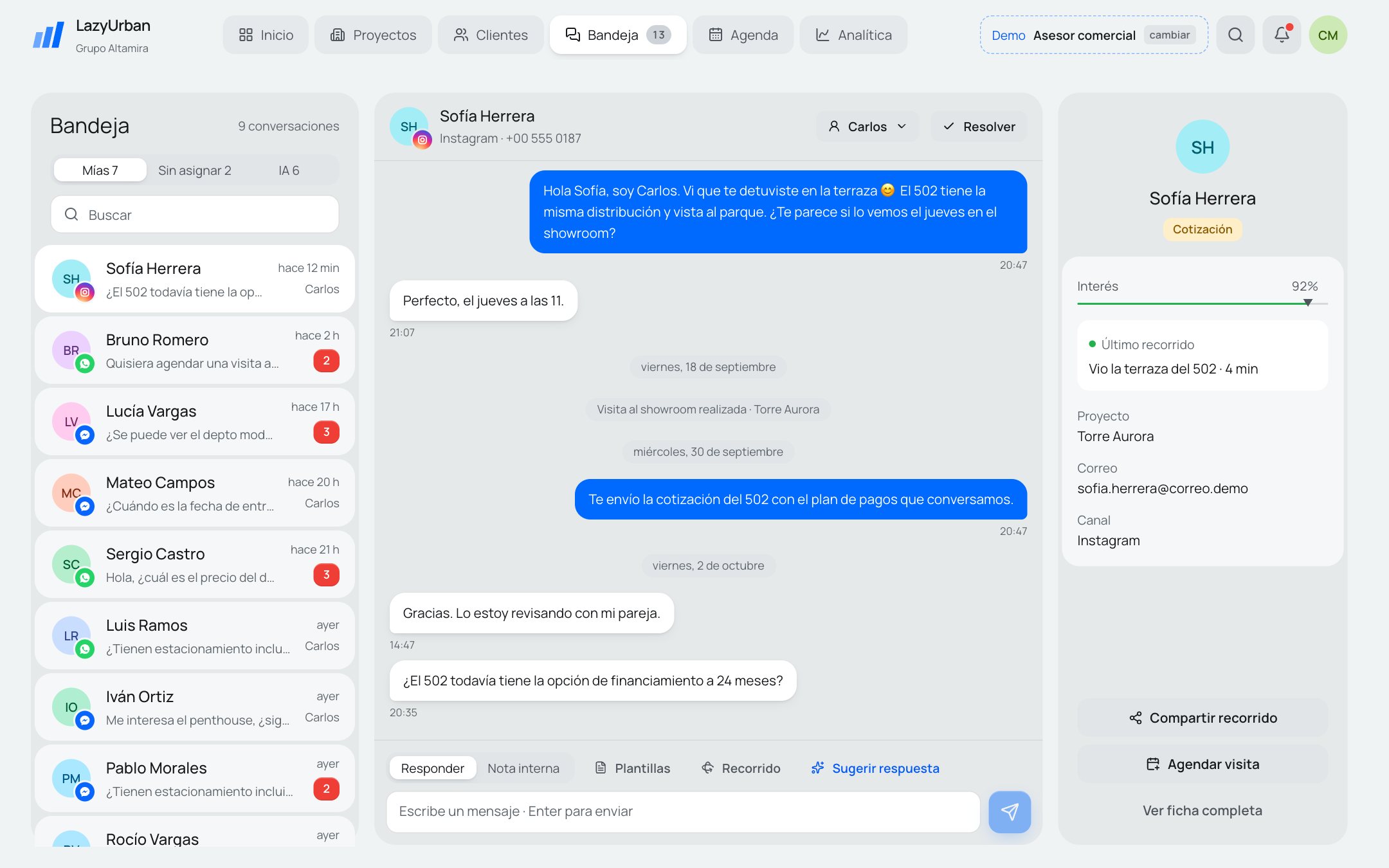The width and height of the screenshot is (1389, 868).
Task: Click the Resolver button
Action: 979,127
